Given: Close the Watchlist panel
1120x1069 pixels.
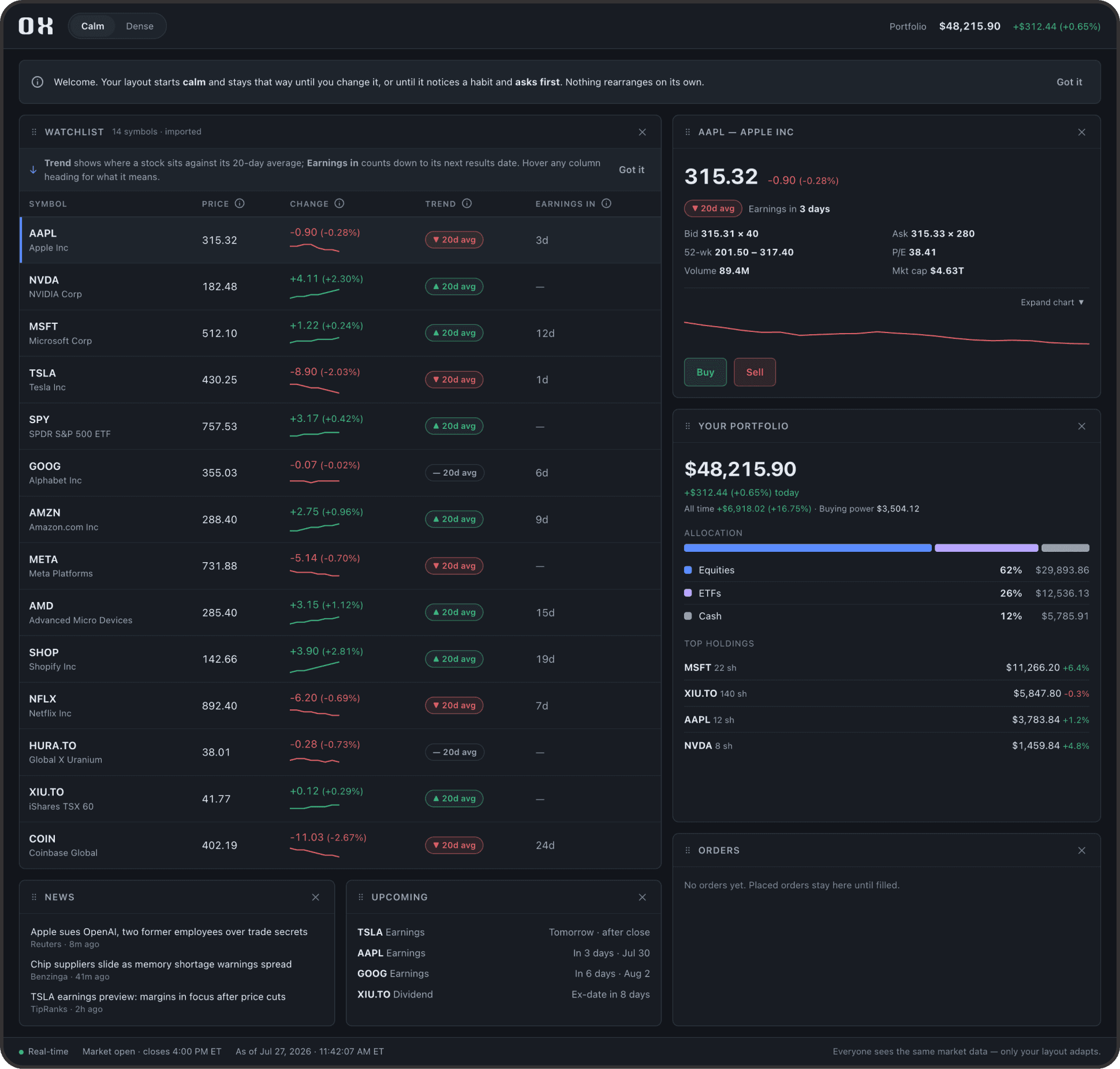Looking at the screenshot, I should click(642, 132).
